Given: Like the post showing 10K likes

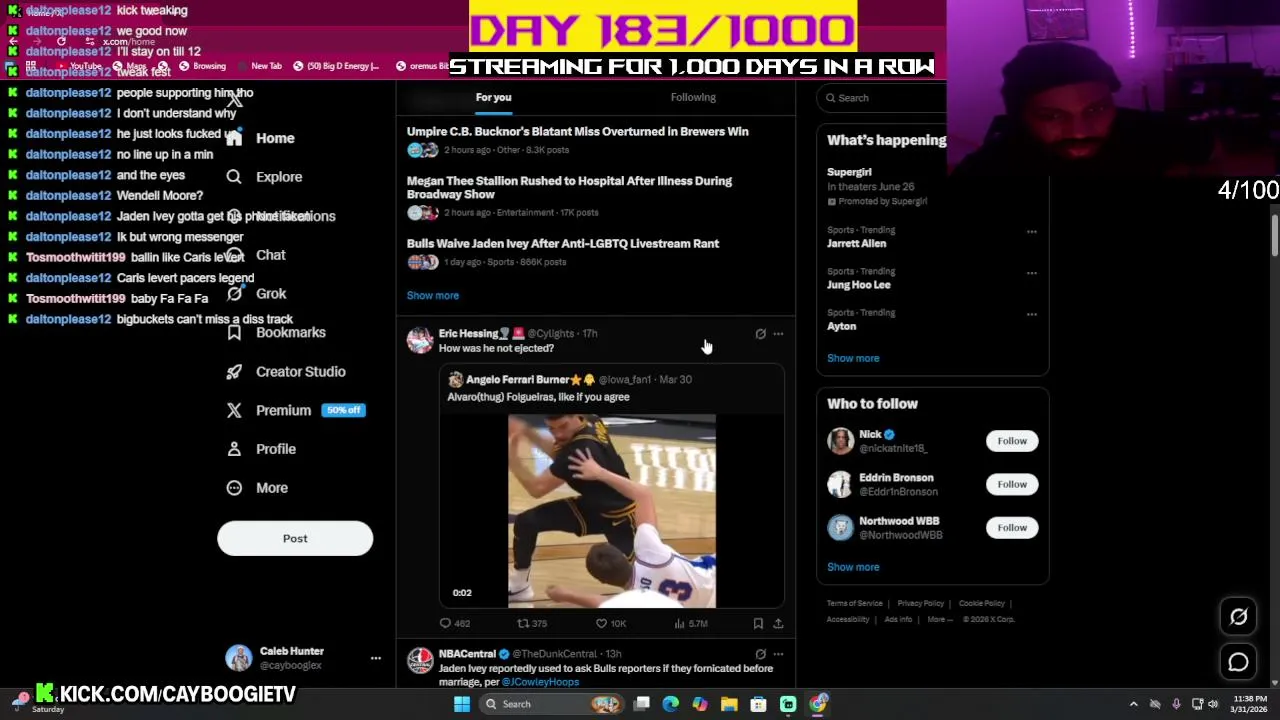Looking at the screenshot, I should pos(601,623).
